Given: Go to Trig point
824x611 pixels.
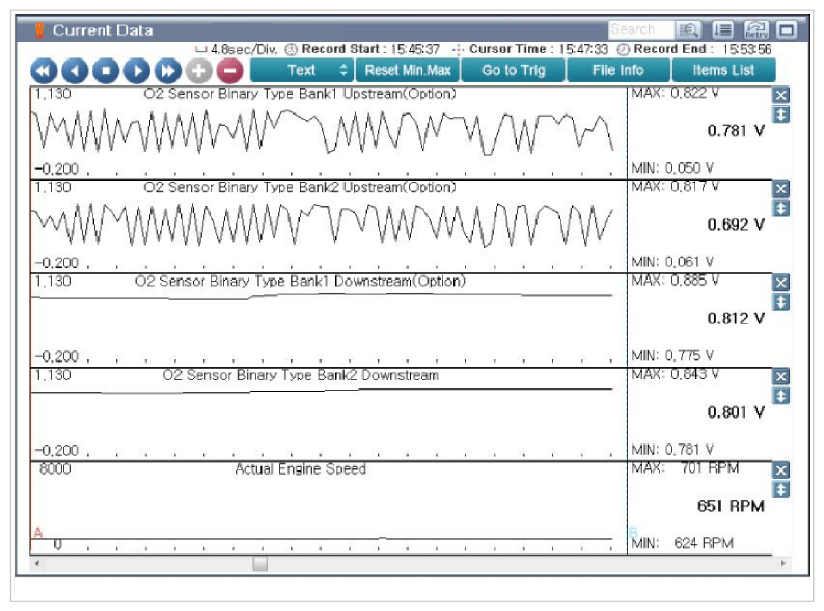Looking at the screenshot, I should click(513, 70).
